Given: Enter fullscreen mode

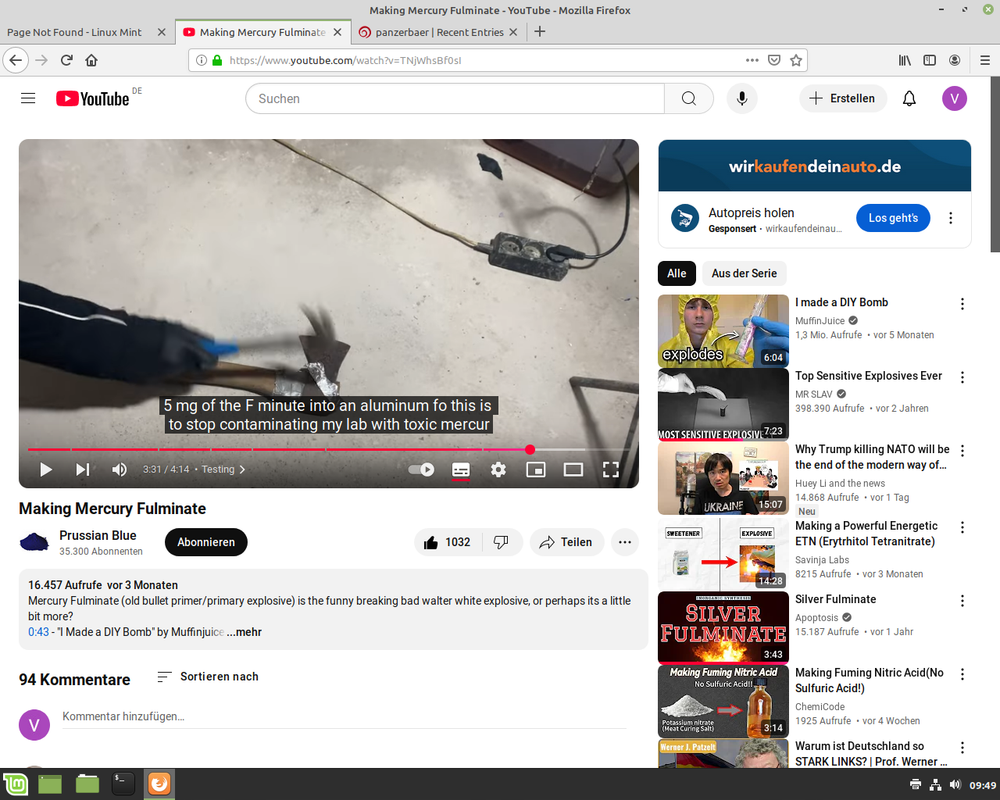Looking at the screenshot, I should click(x=611, y=470).
